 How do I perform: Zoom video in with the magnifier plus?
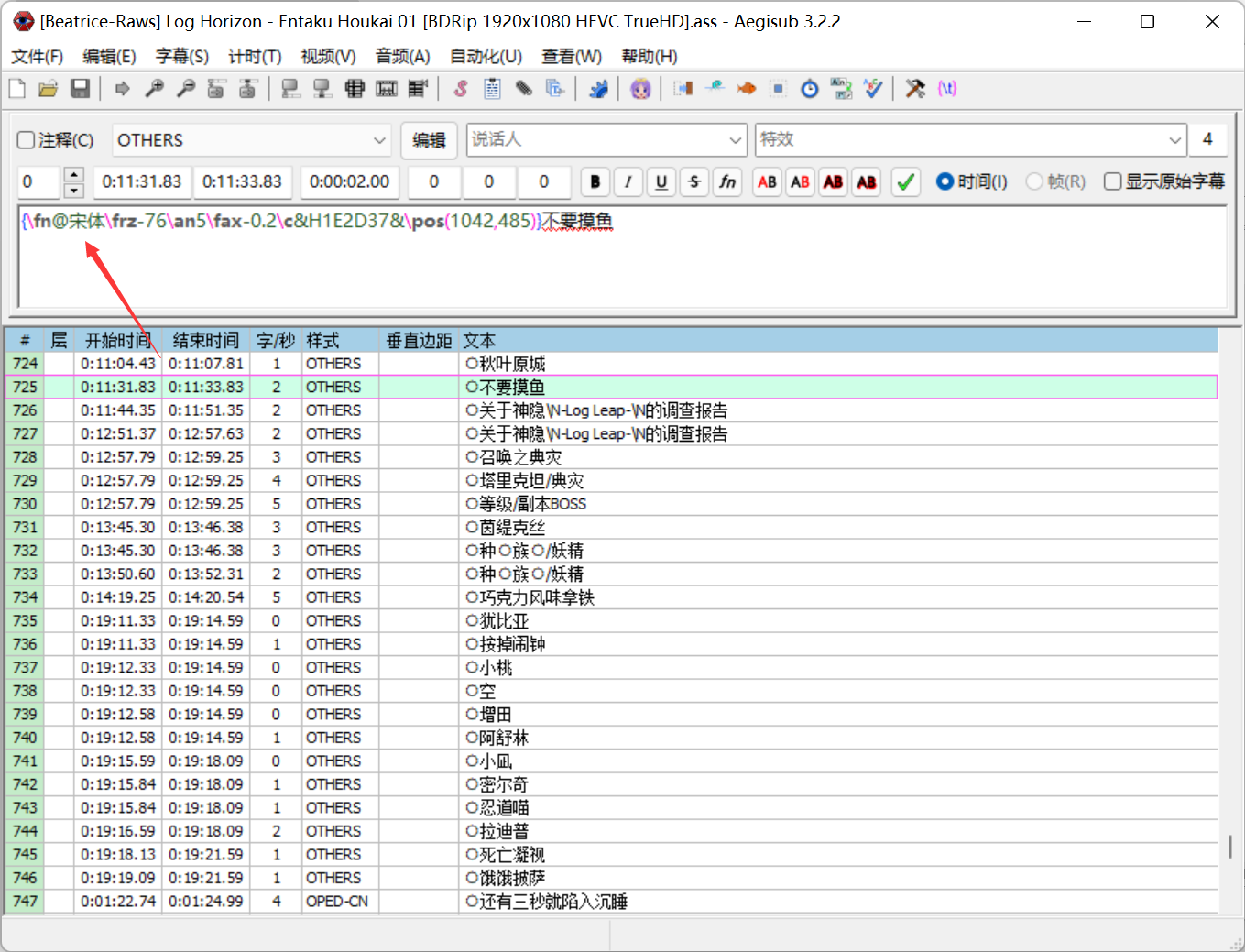tap(155, 89)
